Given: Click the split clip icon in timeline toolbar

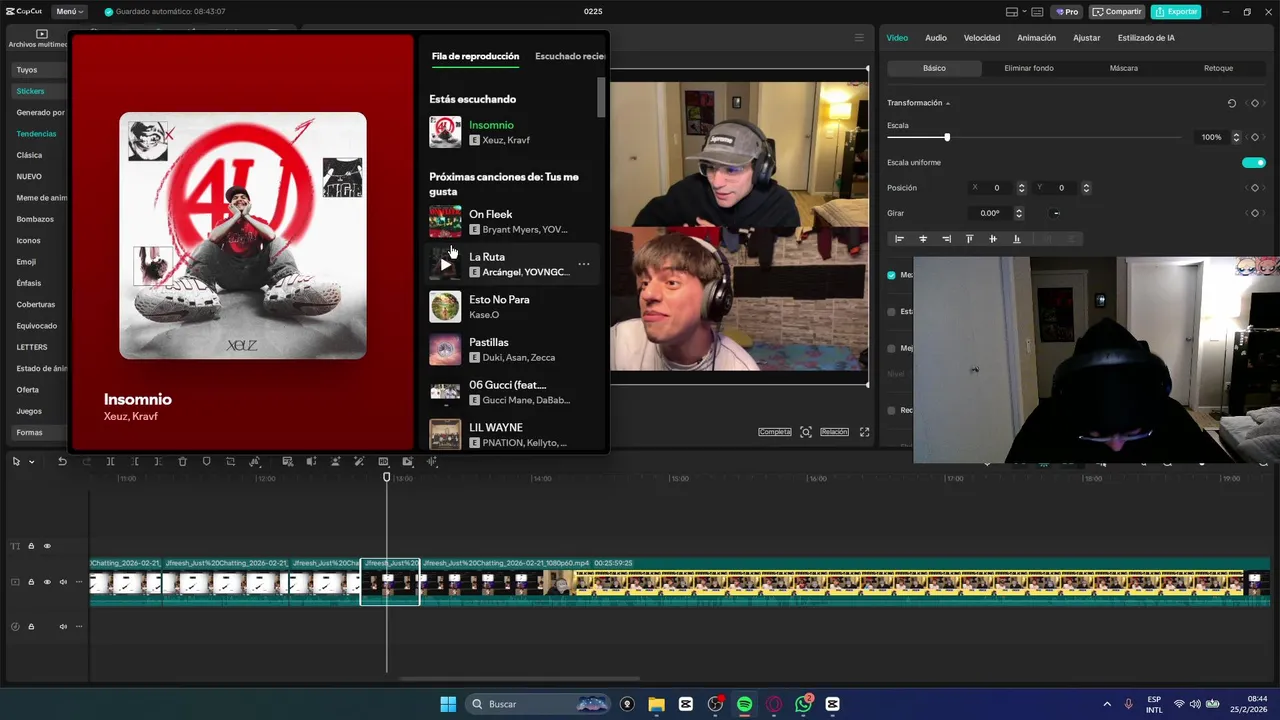Looking at the screenshot, I should tap(110, 462).
